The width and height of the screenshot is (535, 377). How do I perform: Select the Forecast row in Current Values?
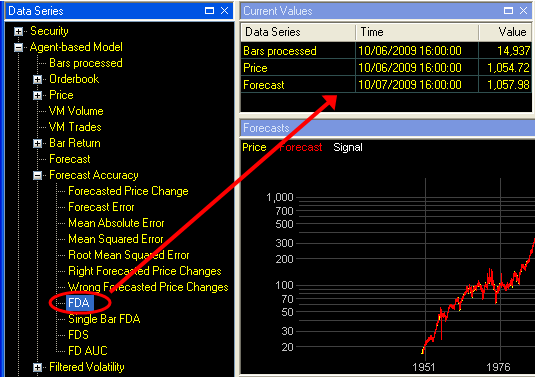(386, 85)
